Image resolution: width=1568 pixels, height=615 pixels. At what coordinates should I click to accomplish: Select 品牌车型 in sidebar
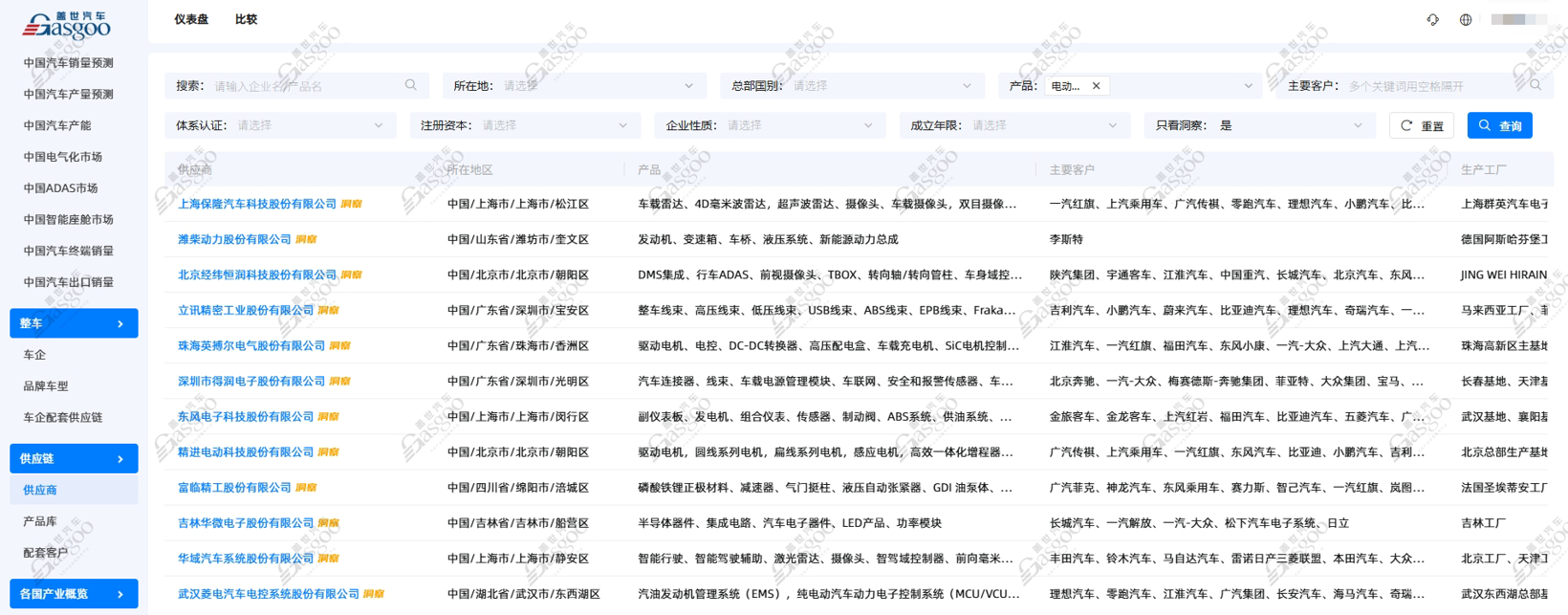(46, 386)
